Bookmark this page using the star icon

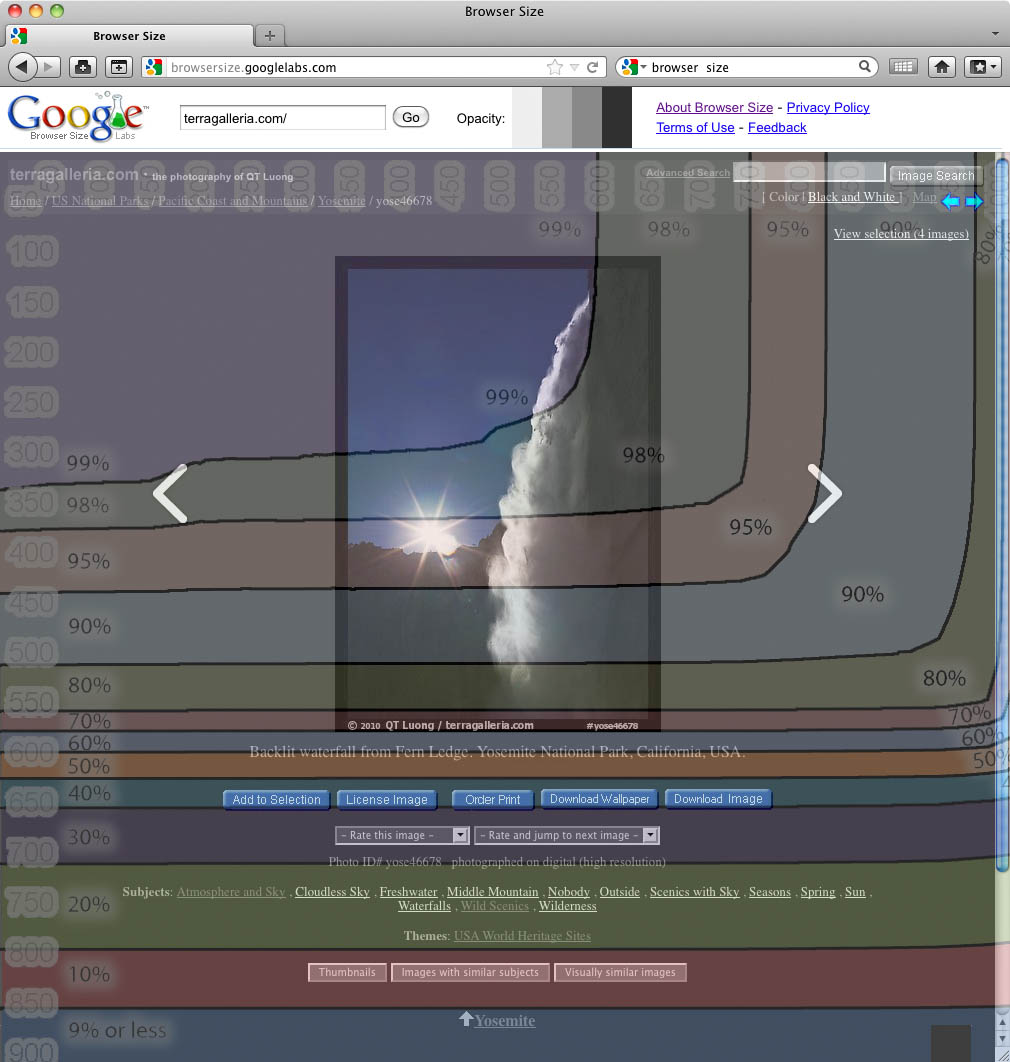(555, 67)
